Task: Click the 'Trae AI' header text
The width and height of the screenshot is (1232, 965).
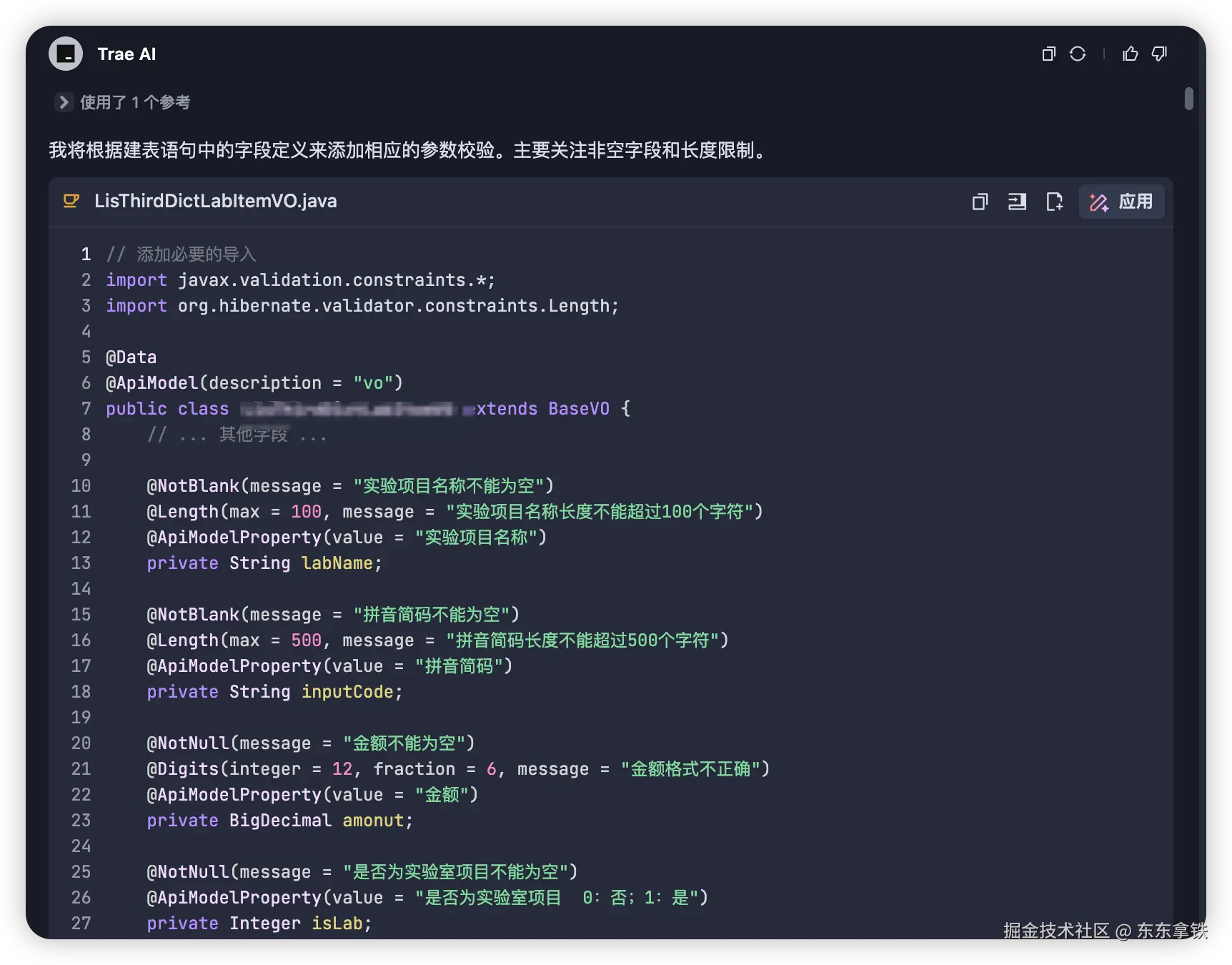Action: [x=126, y=53]
